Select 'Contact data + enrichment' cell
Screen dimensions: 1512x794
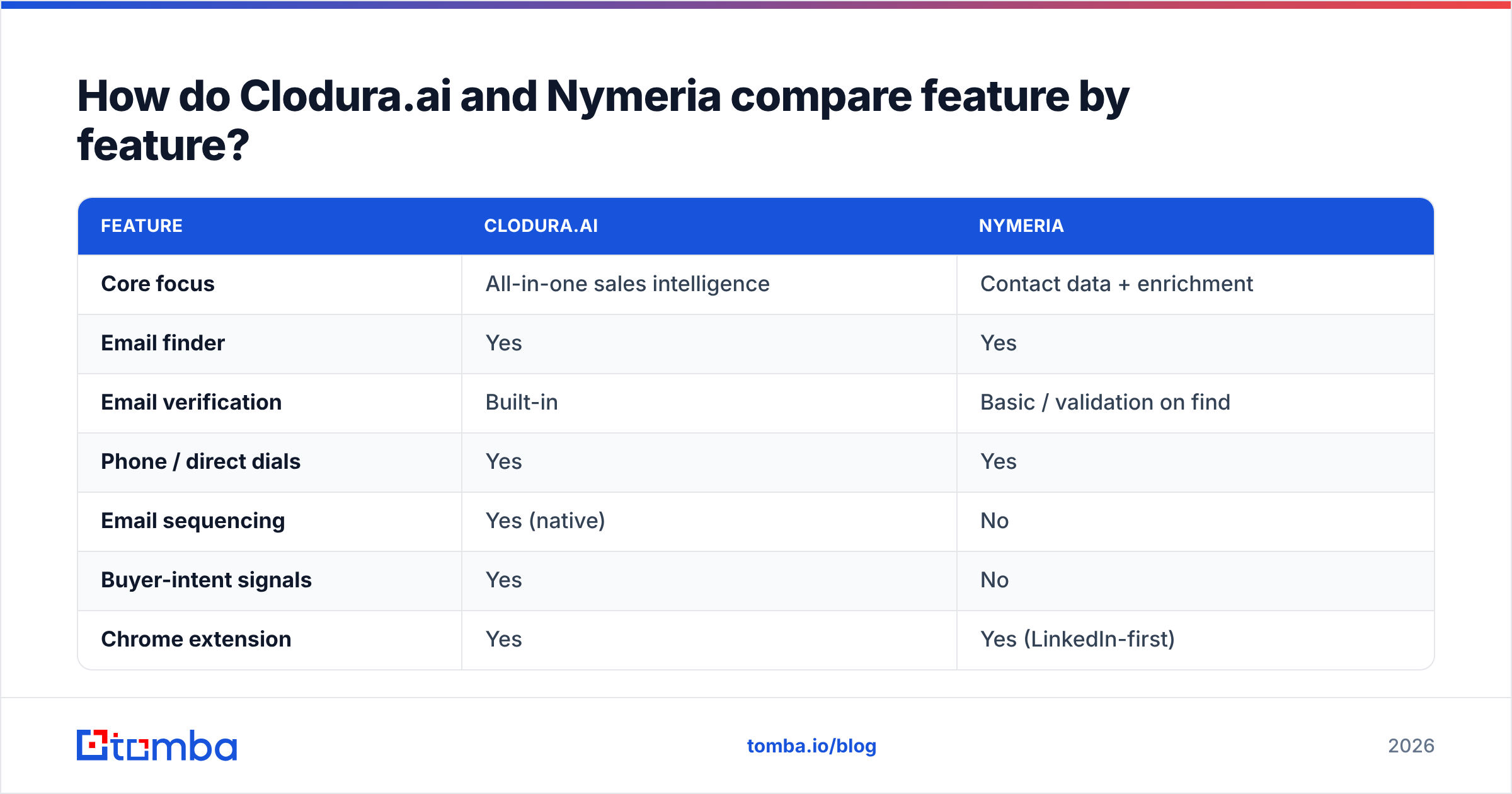pos(1116,284)
